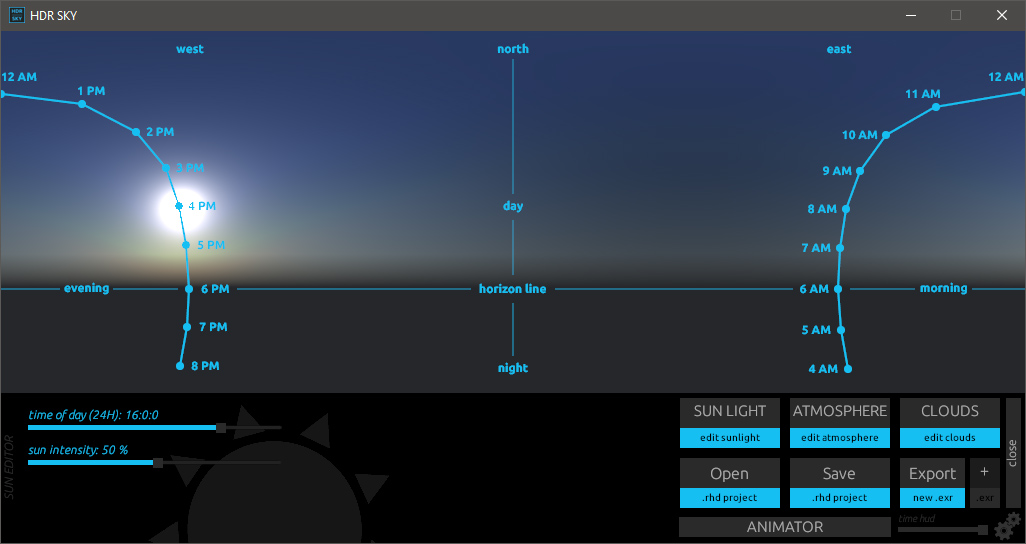The image size is (1026, 544).
Task: Export a new .exr file
Action: 932,498
